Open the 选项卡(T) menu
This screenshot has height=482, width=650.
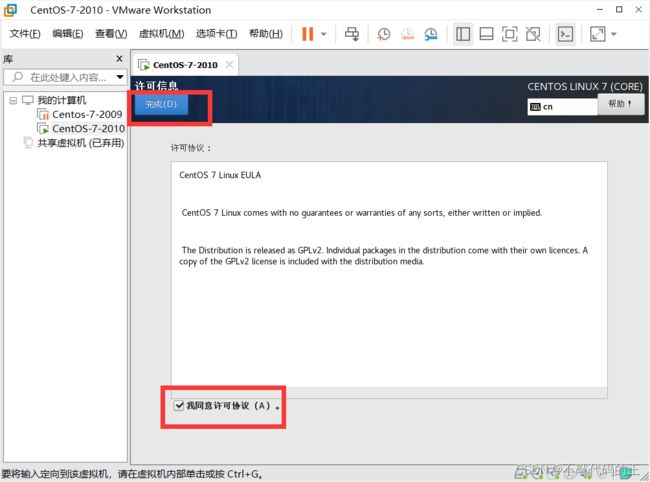click(216, 34)
